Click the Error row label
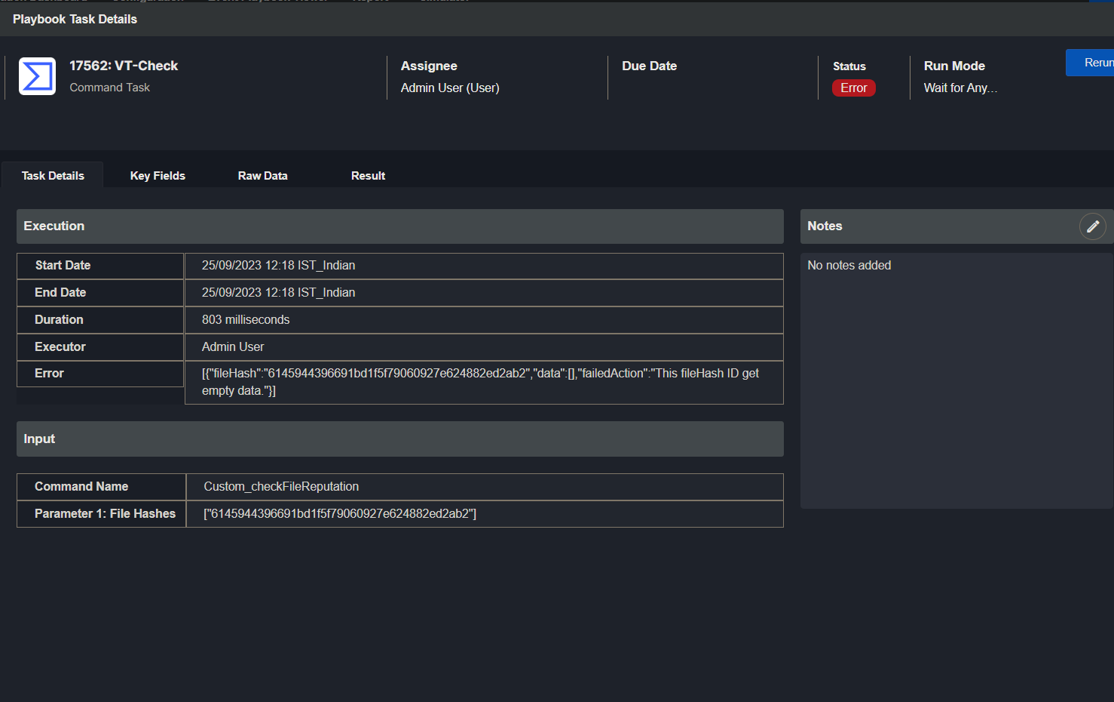1114x702 pixels. 49,373
